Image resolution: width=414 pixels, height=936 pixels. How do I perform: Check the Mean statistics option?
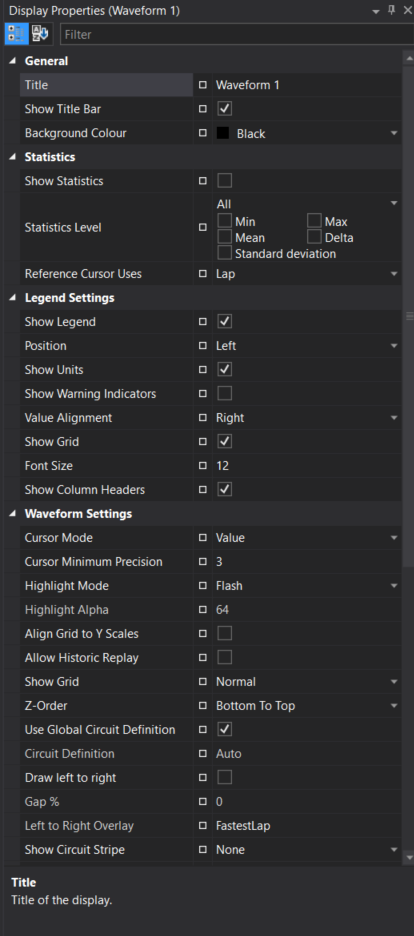[224, 237]
